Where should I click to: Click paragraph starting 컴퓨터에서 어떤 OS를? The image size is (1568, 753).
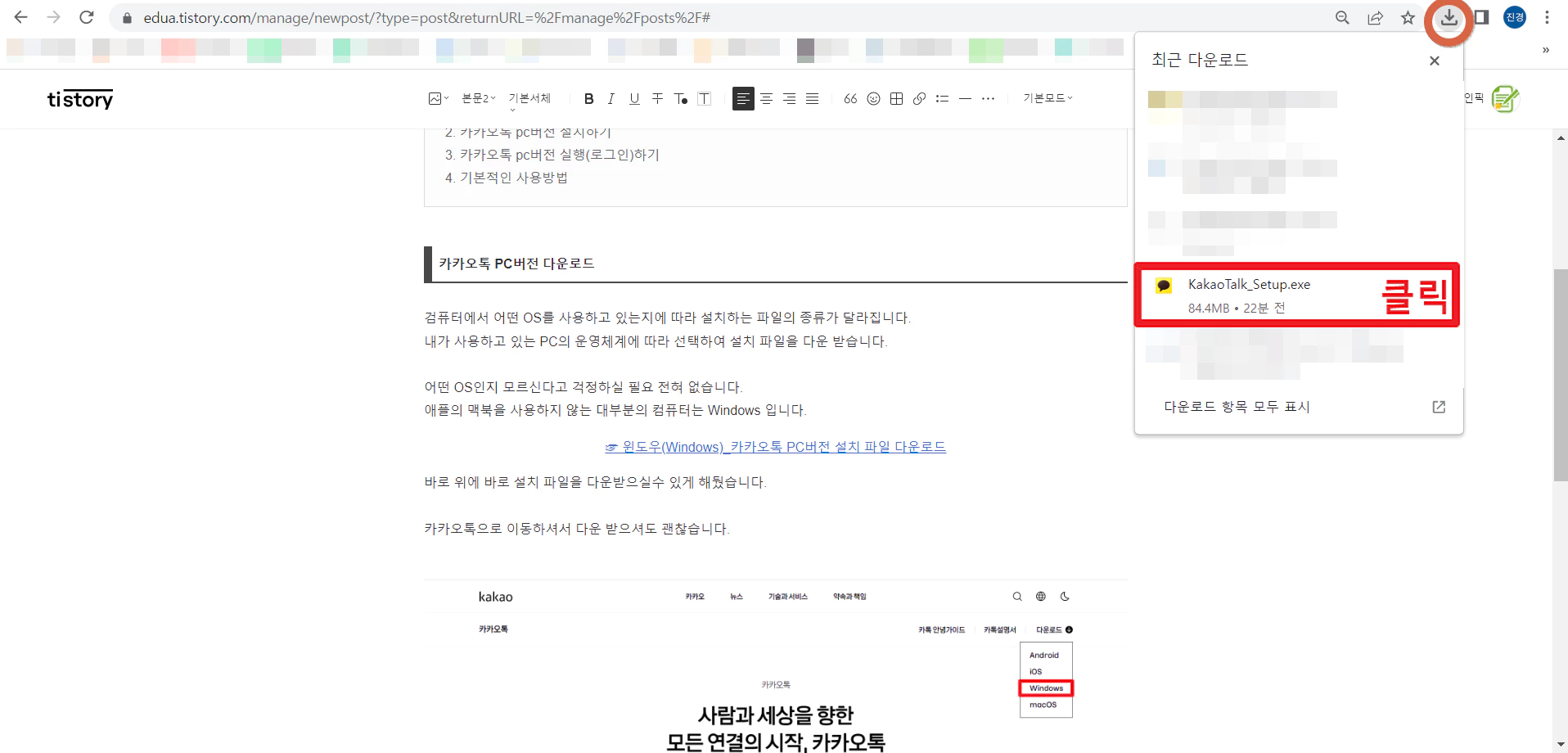[x=667, y=318]
